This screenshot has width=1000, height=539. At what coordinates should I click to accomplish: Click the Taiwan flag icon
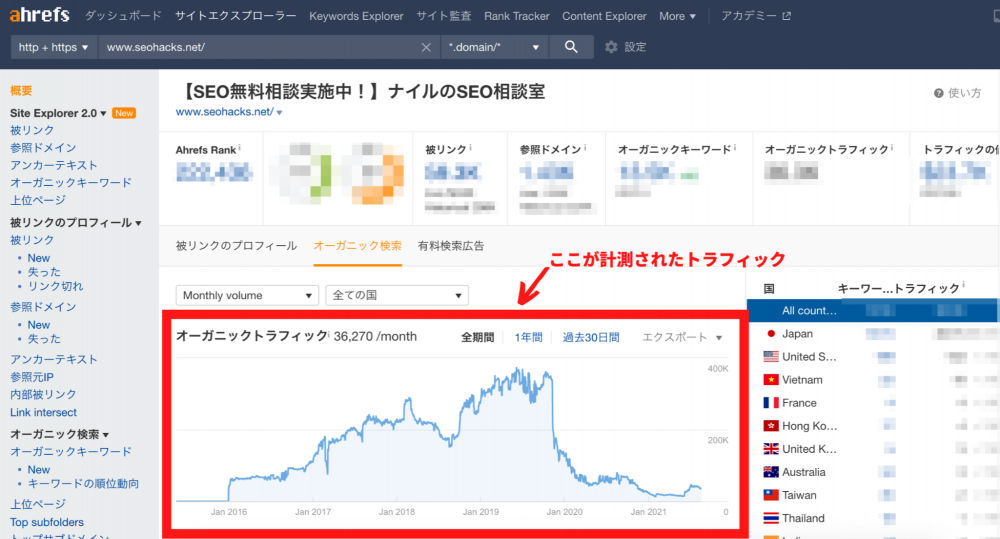pos(771,495)
